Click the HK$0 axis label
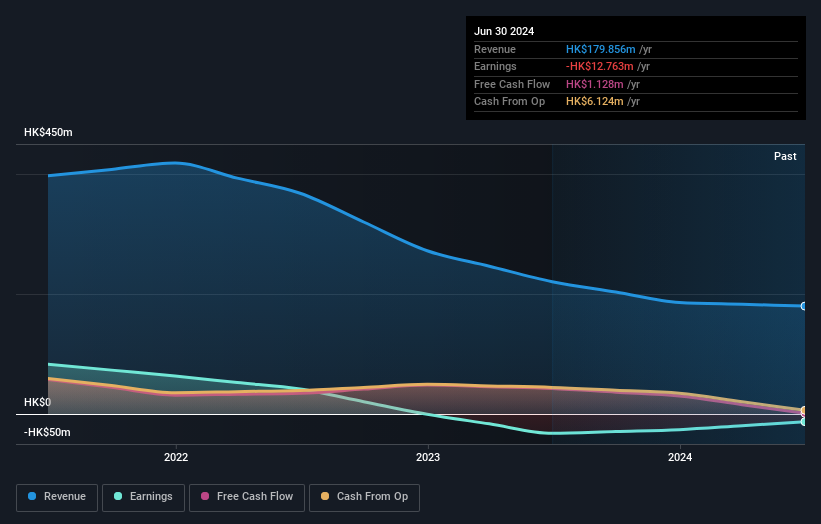 38,402
